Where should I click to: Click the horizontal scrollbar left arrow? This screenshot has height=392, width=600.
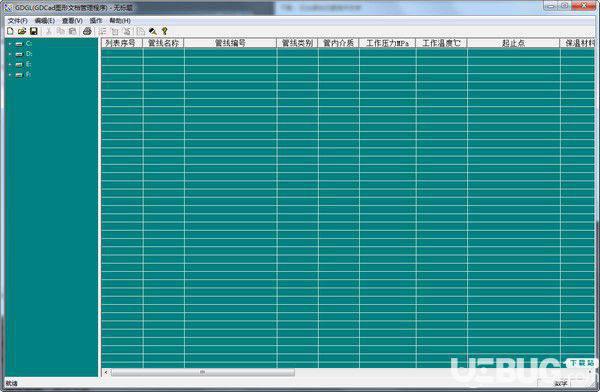[106, 372]
